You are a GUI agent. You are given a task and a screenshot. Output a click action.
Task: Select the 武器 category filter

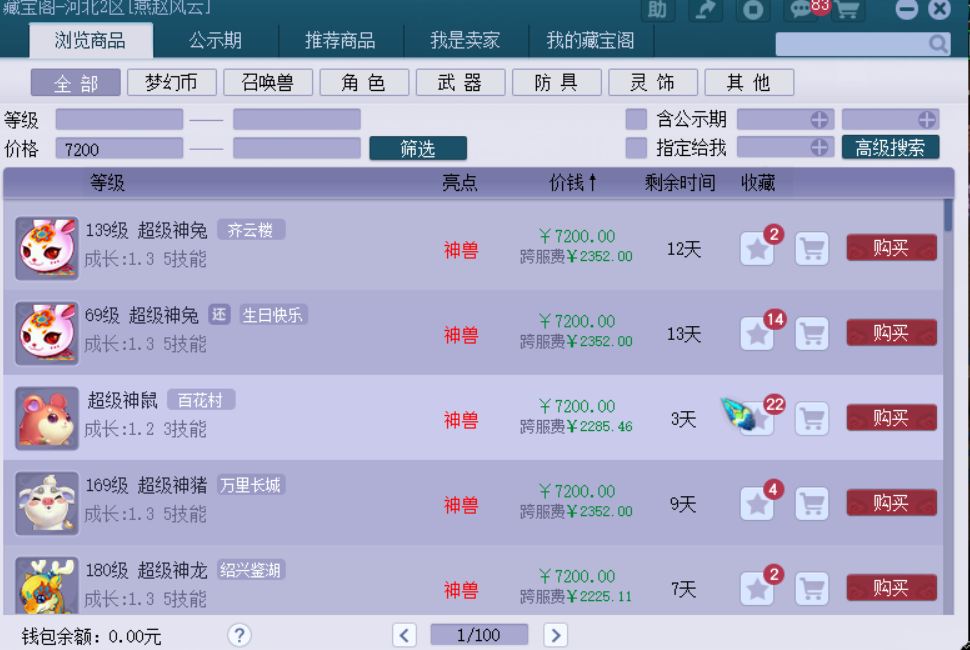(460, 82)
